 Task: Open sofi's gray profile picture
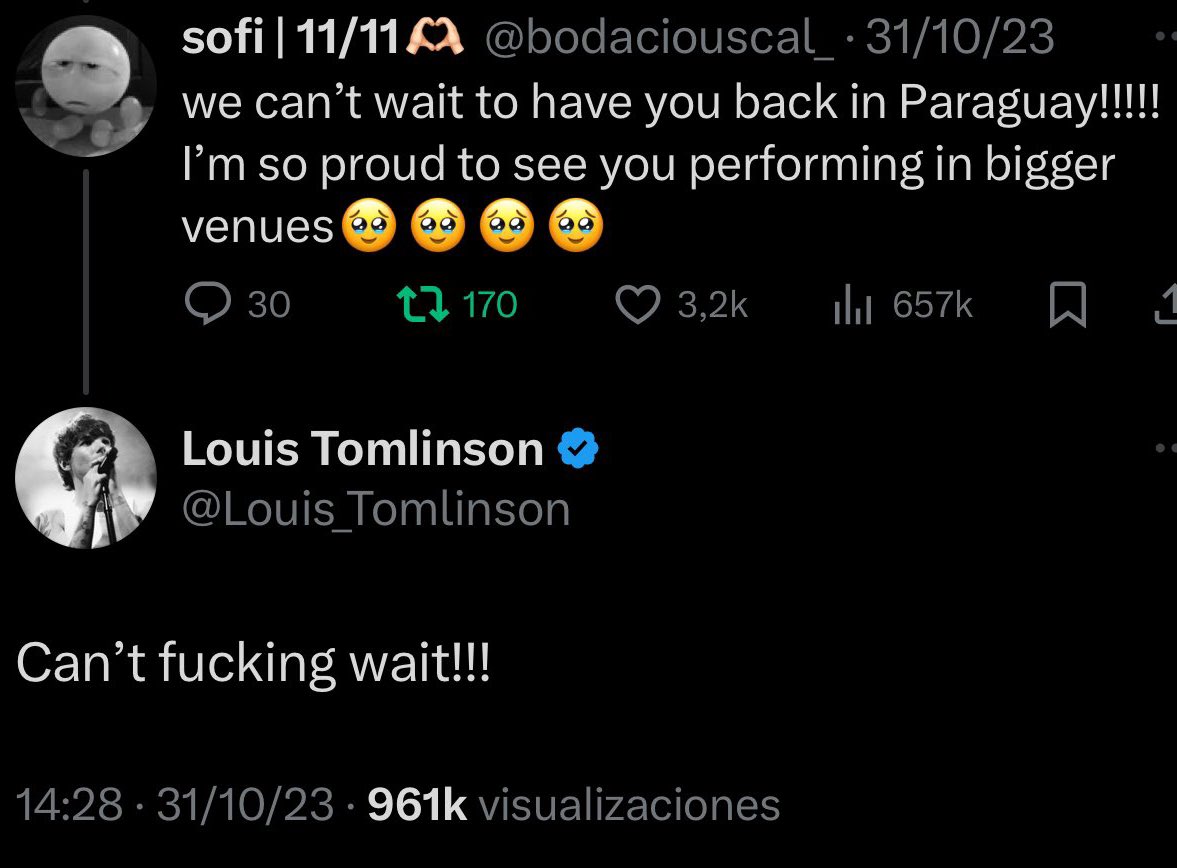(86, 86)
